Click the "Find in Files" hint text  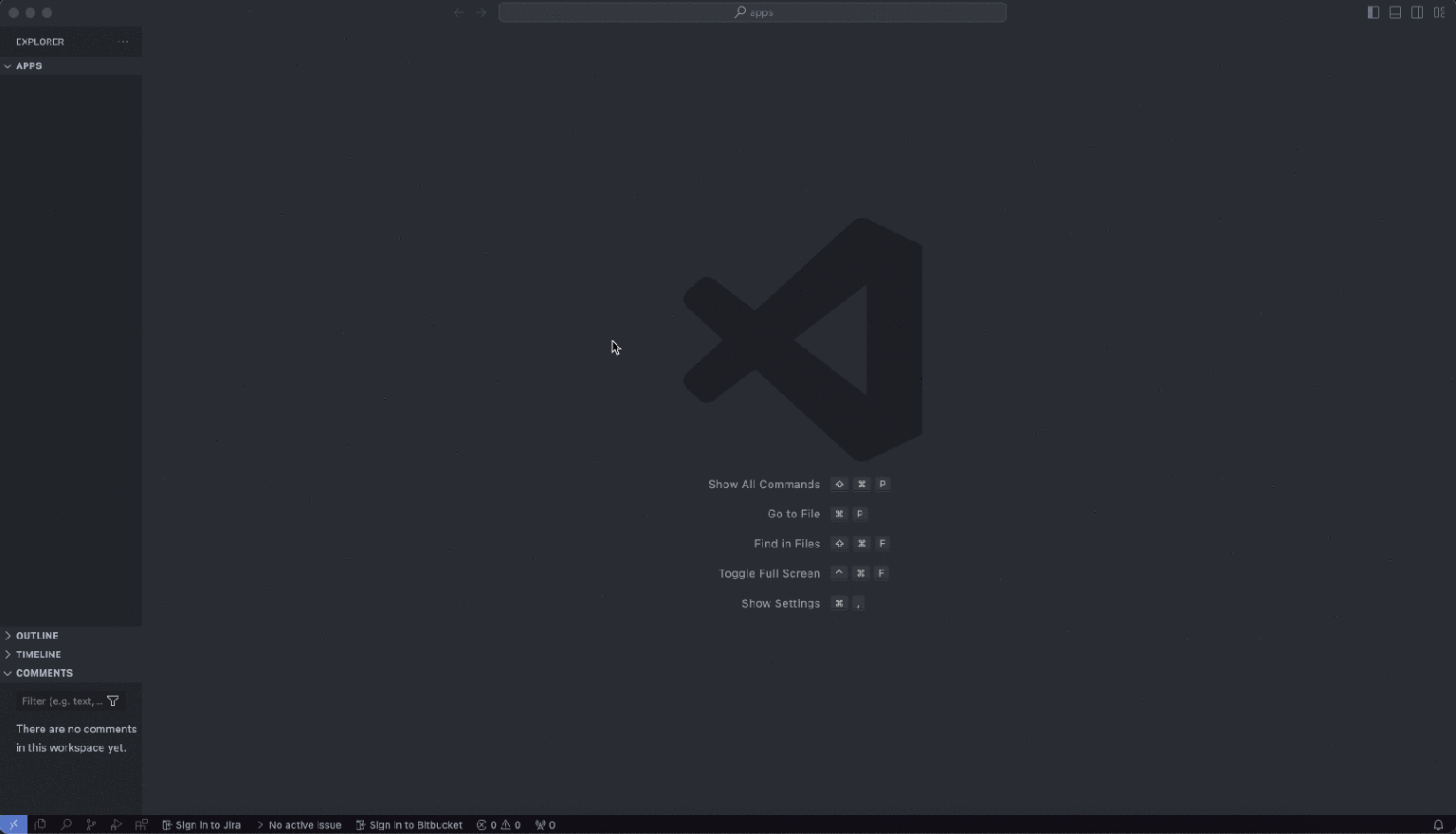point(787,544)
